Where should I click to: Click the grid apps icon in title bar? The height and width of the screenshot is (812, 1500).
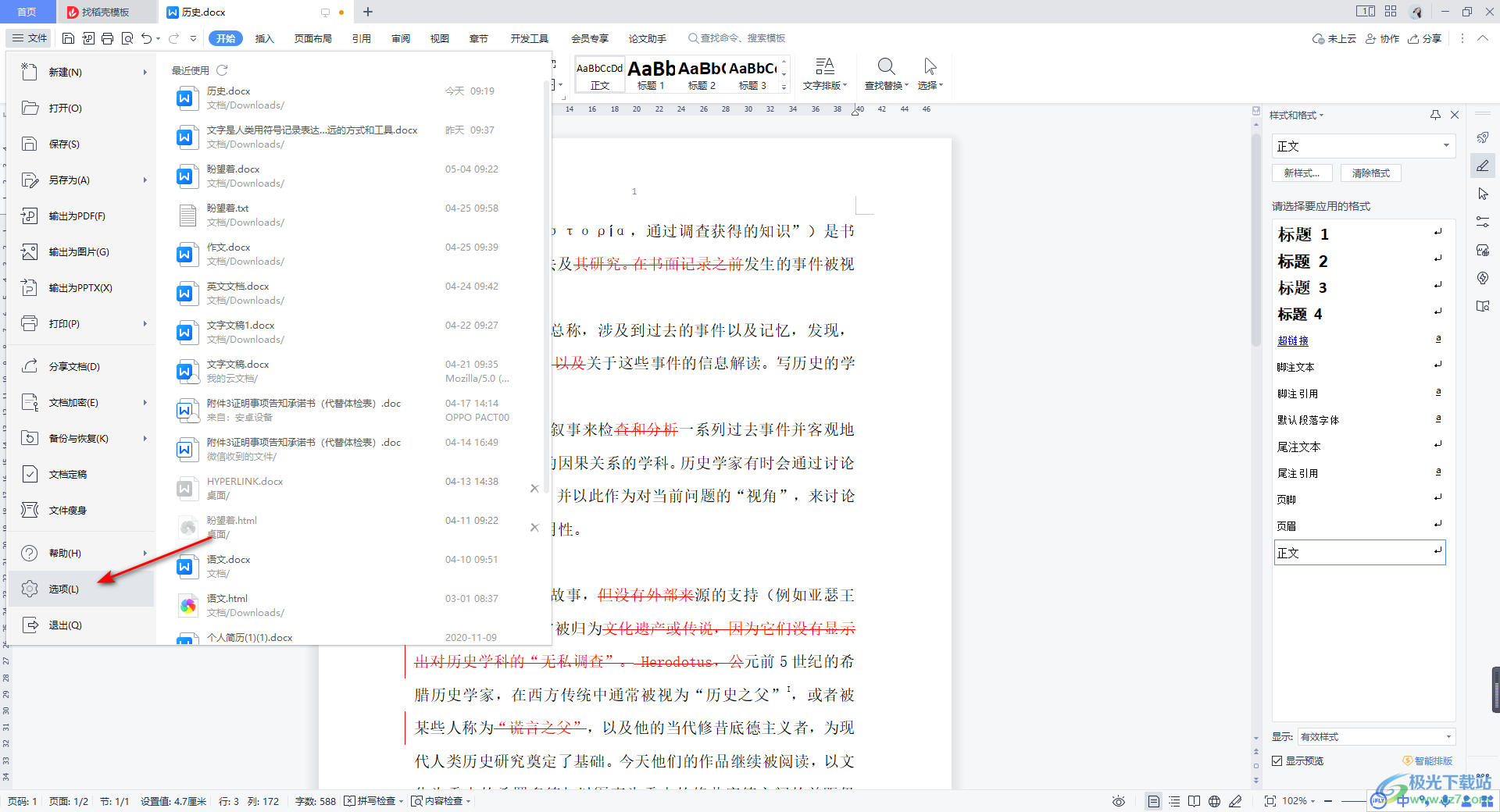(x=1391, y=12)
